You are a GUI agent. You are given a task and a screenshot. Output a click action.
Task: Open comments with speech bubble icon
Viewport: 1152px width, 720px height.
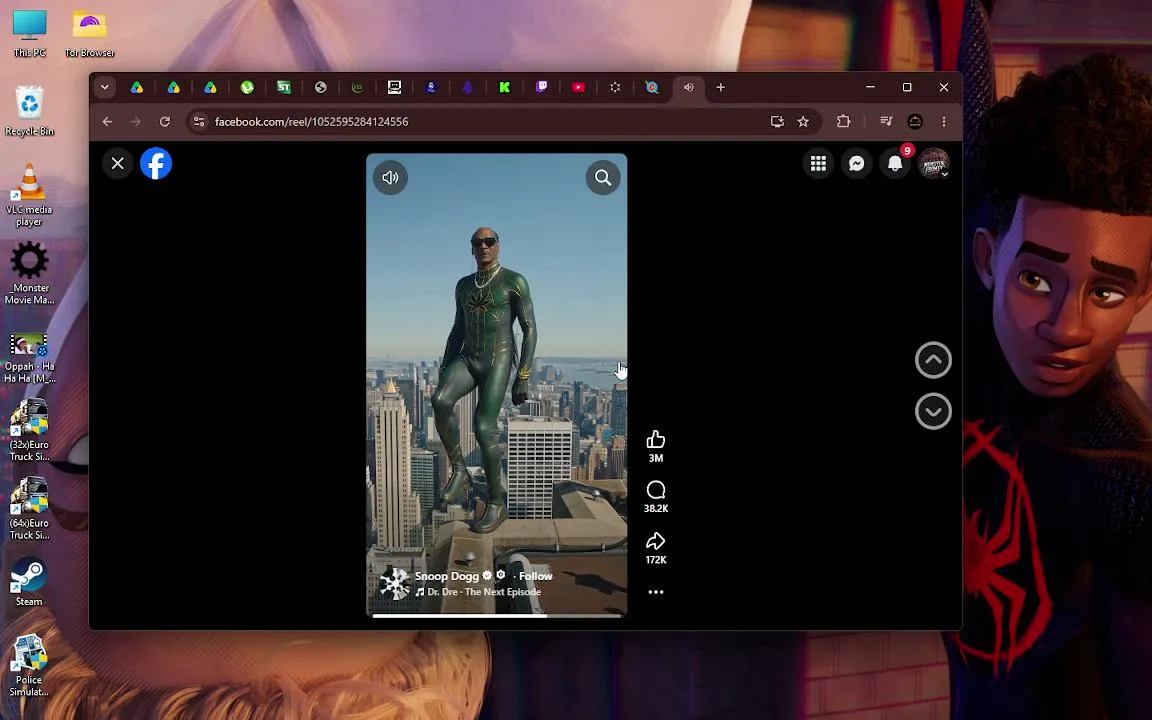(655, 490)
